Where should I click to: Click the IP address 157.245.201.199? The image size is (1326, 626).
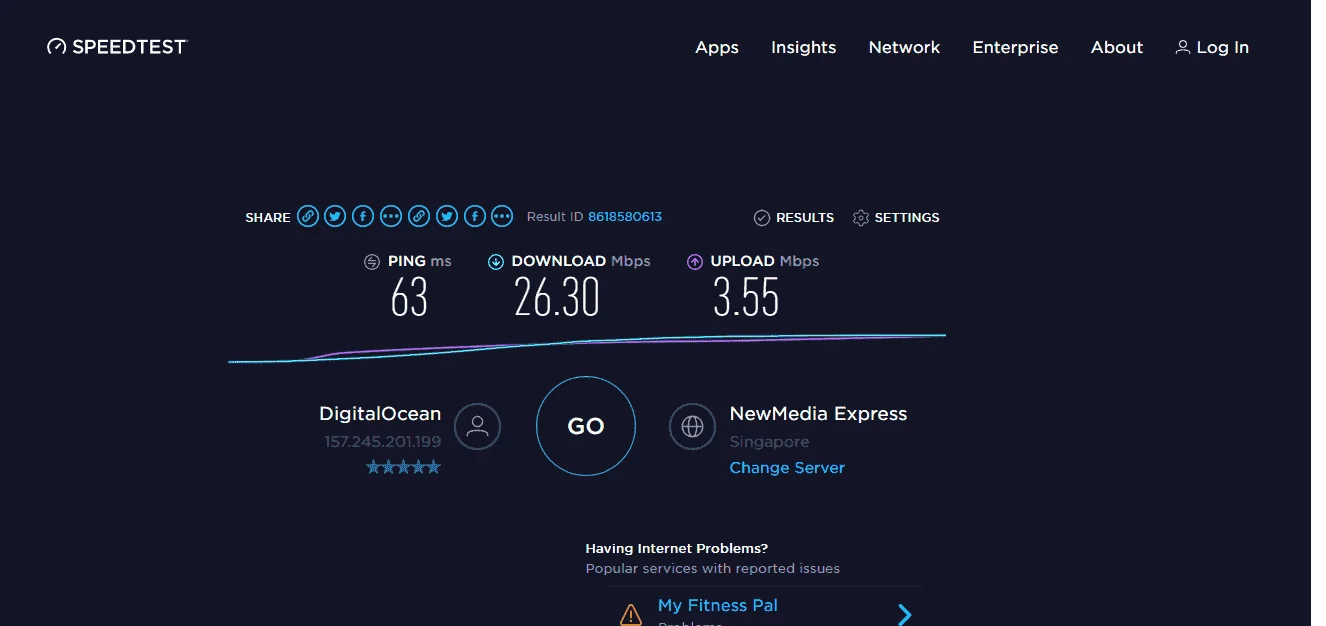tap(382, 441)
